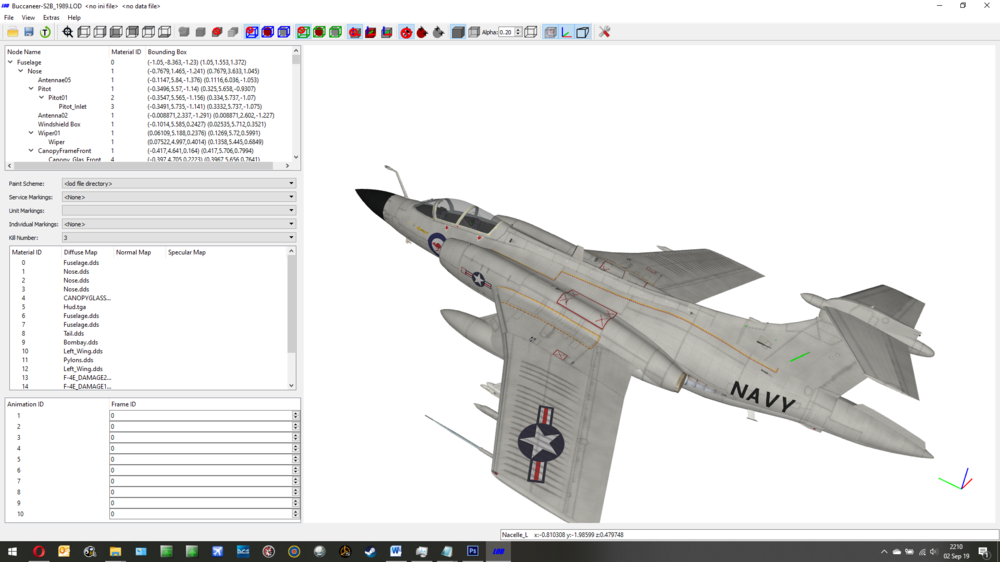Open the Unit Markings dropdown
Viewport: 1000px width, 562px height.
[x=179, y=211]
